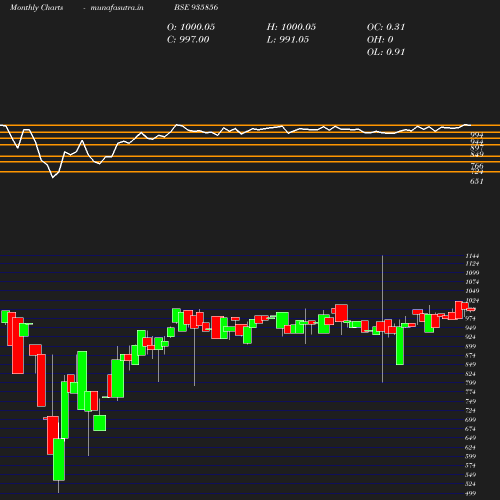Select the low value "L: 991.05"
Viewport: 500px width, 500px height.
pyautogui.click(x=288, y=40)
